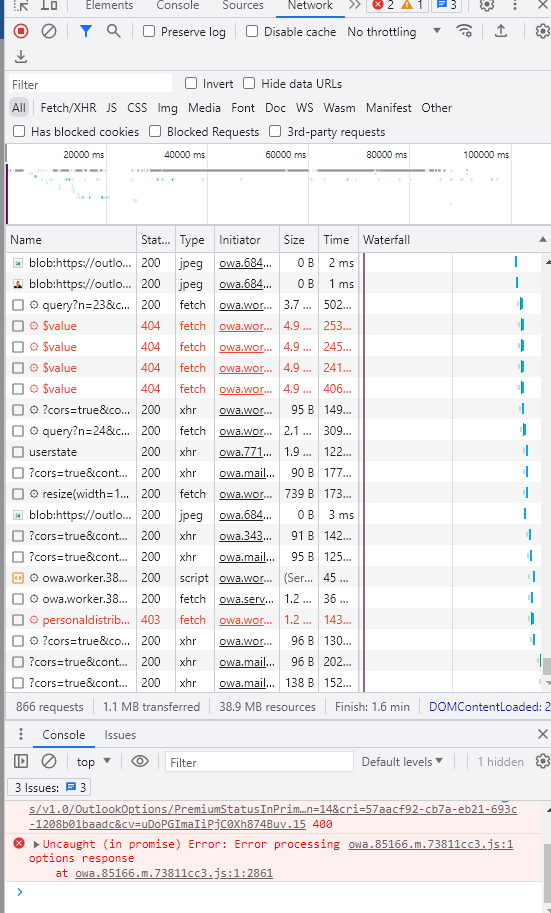Open owa.85166.m.73811cc3.js:1 source link
Screen dimensions: 551x913
pos(430,844)
